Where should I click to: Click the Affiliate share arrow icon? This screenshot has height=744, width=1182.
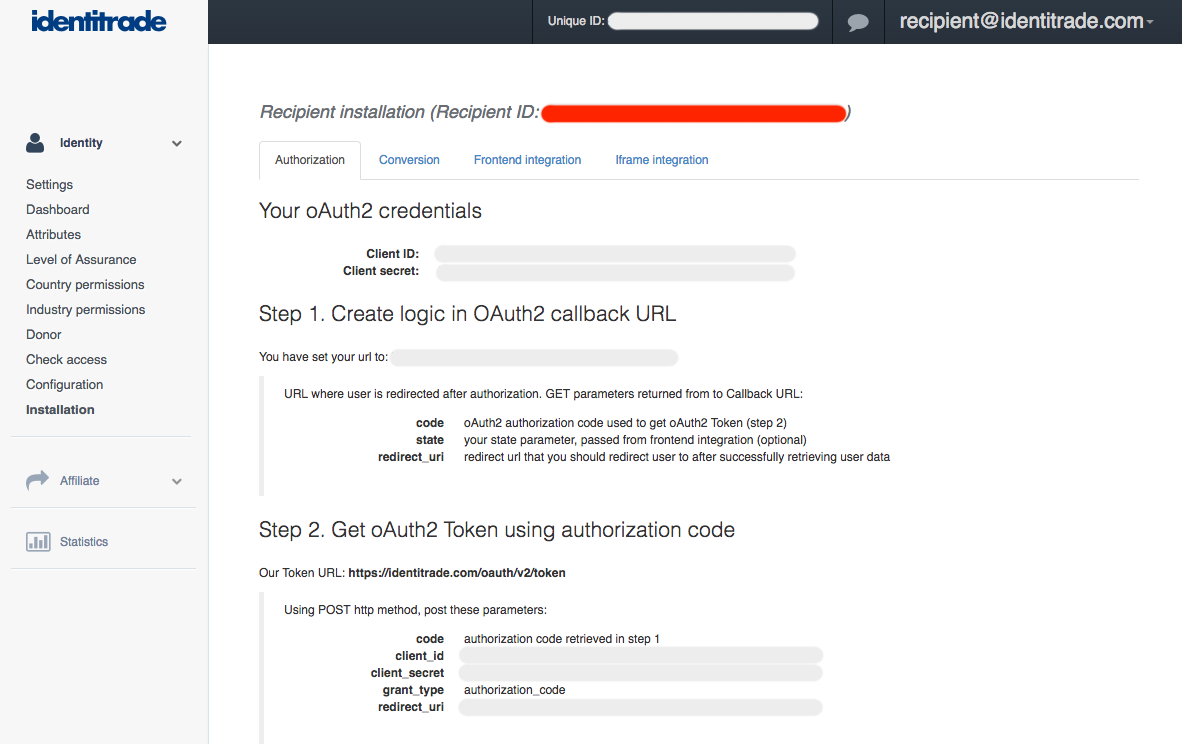click(37, 480)
